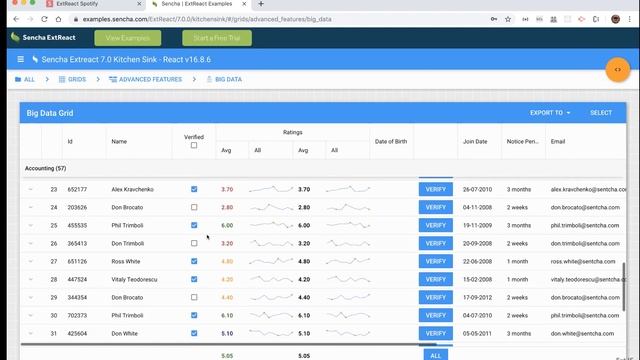Go forward in browser history
Screen dimensions: 640x360
point(30,19)
